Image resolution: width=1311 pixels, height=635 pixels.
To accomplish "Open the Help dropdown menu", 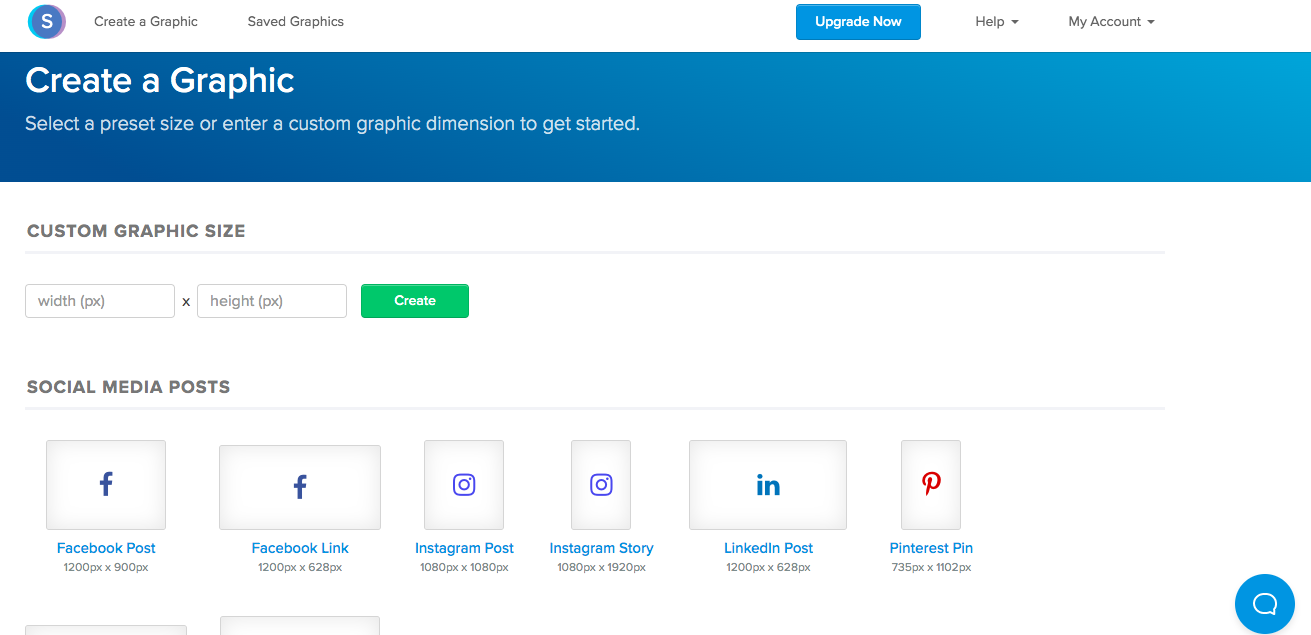I will click(x=996, y=21).
